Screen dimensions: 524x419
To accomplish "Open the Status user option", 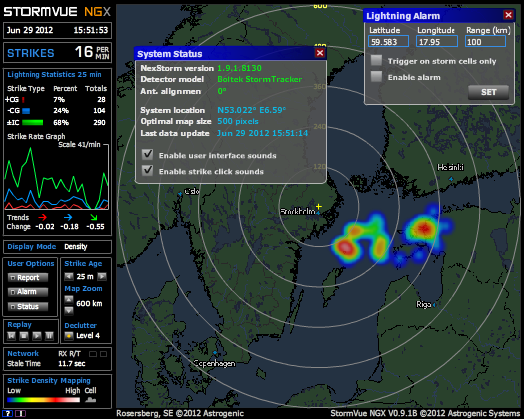I will pyautogui.click(x=28, y=306).
